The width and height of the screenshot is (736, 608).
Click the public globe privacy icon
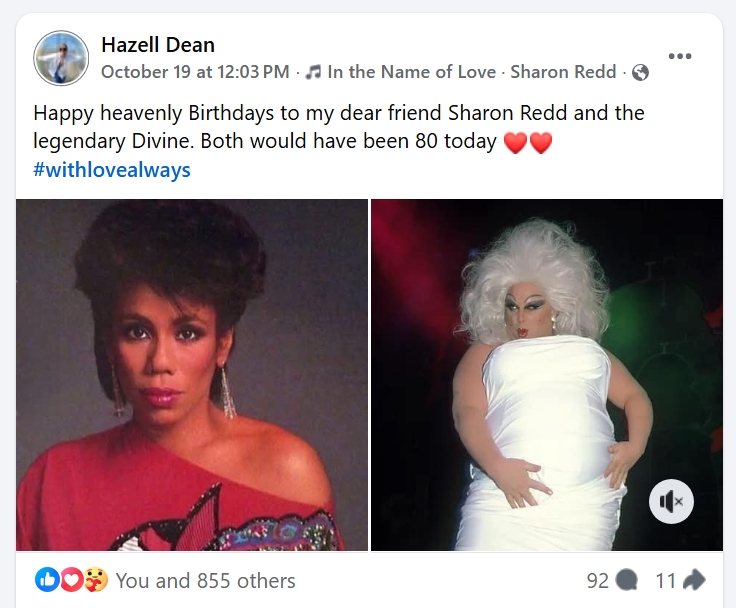coord(641,72)
